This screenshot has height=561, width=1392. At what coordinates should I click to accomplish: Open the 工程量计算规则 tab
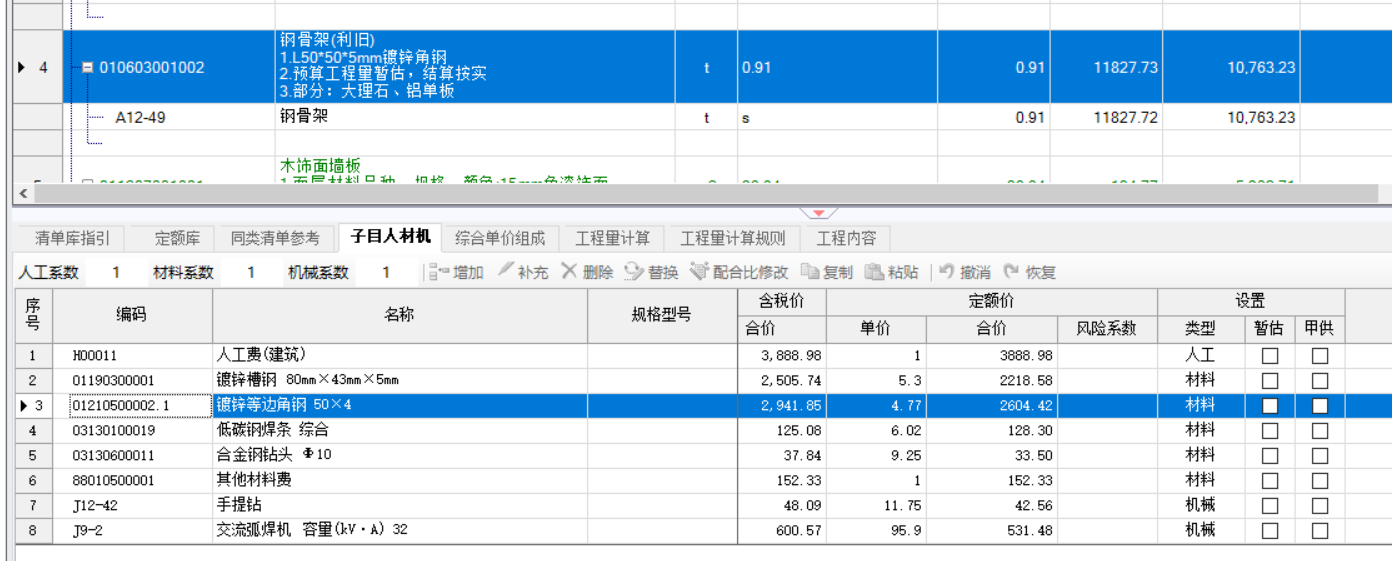point(732,238)
